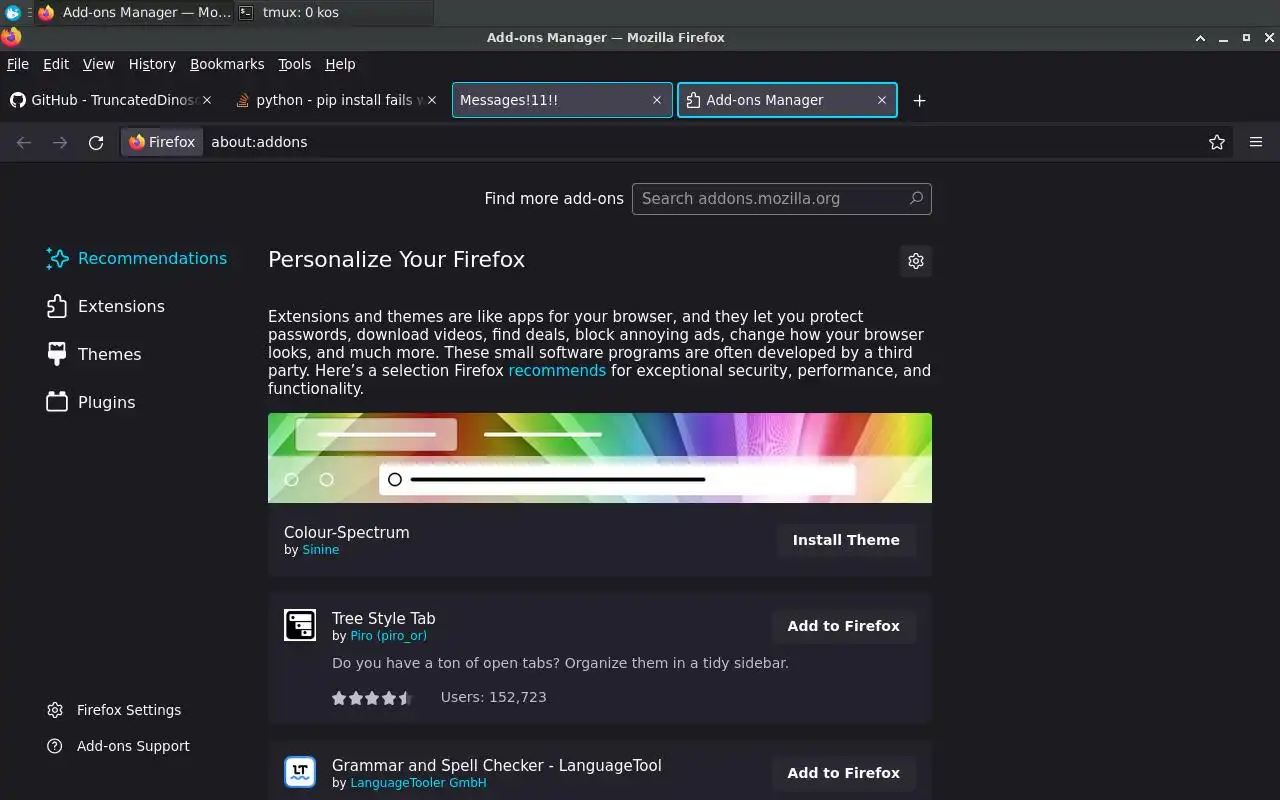The image size is (1280, 800).
Task: Click the Recommendations sparkle icon in sidebar
Action: coord(57,258)
